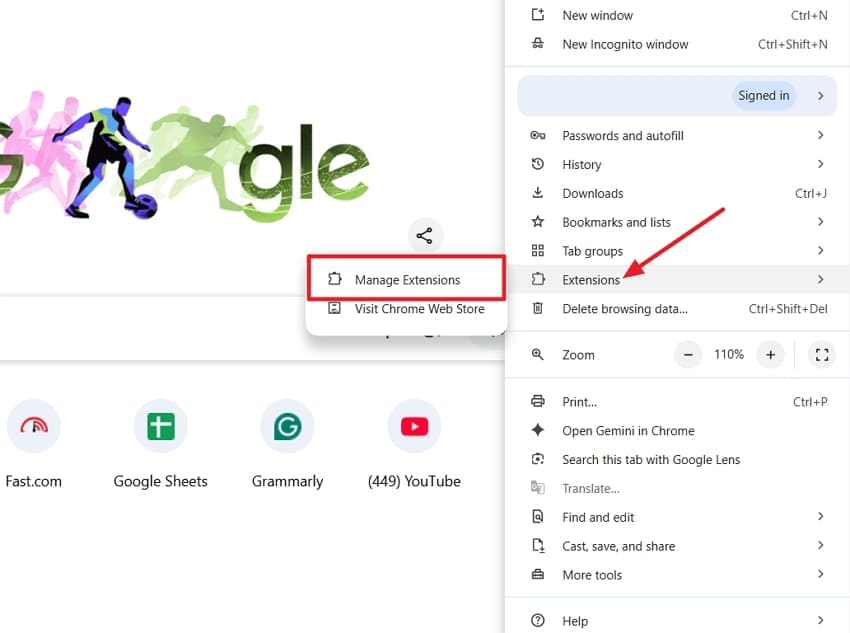This screenshot has width=850, height=633.
Task: Click the Cast, save, and share icon
Action: point(537,545)
